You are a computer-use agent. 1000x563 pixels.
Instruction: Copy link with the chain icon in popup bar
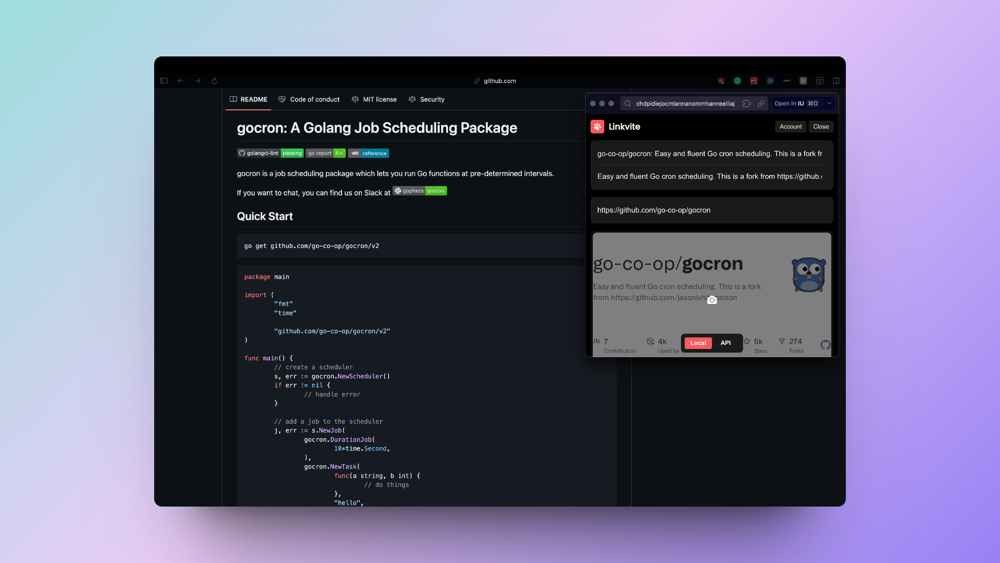pyautogui.click(x=761, y=103)
